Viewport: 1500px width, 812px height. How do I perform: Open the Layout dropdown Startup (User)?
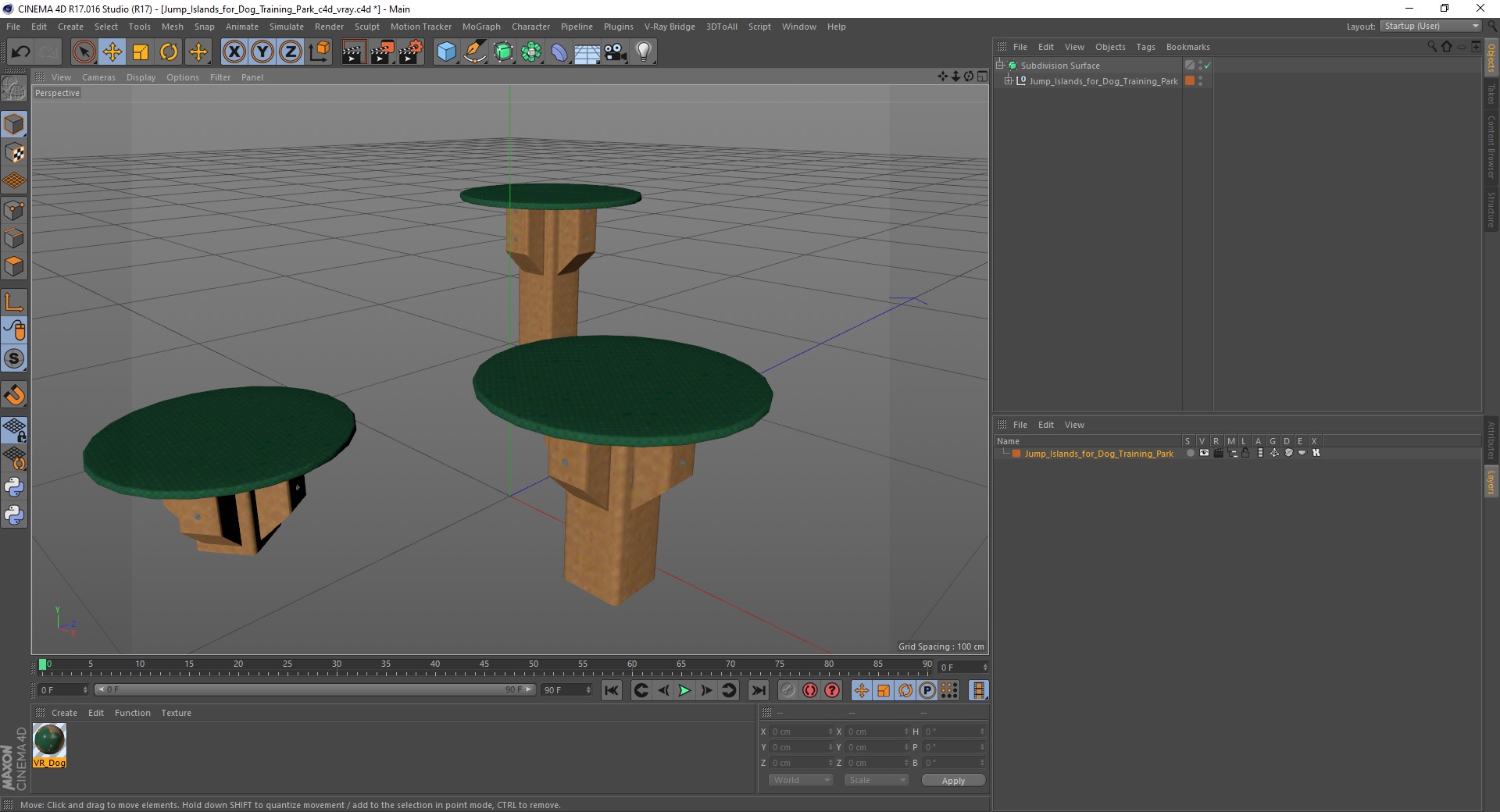pos(1430,27)
